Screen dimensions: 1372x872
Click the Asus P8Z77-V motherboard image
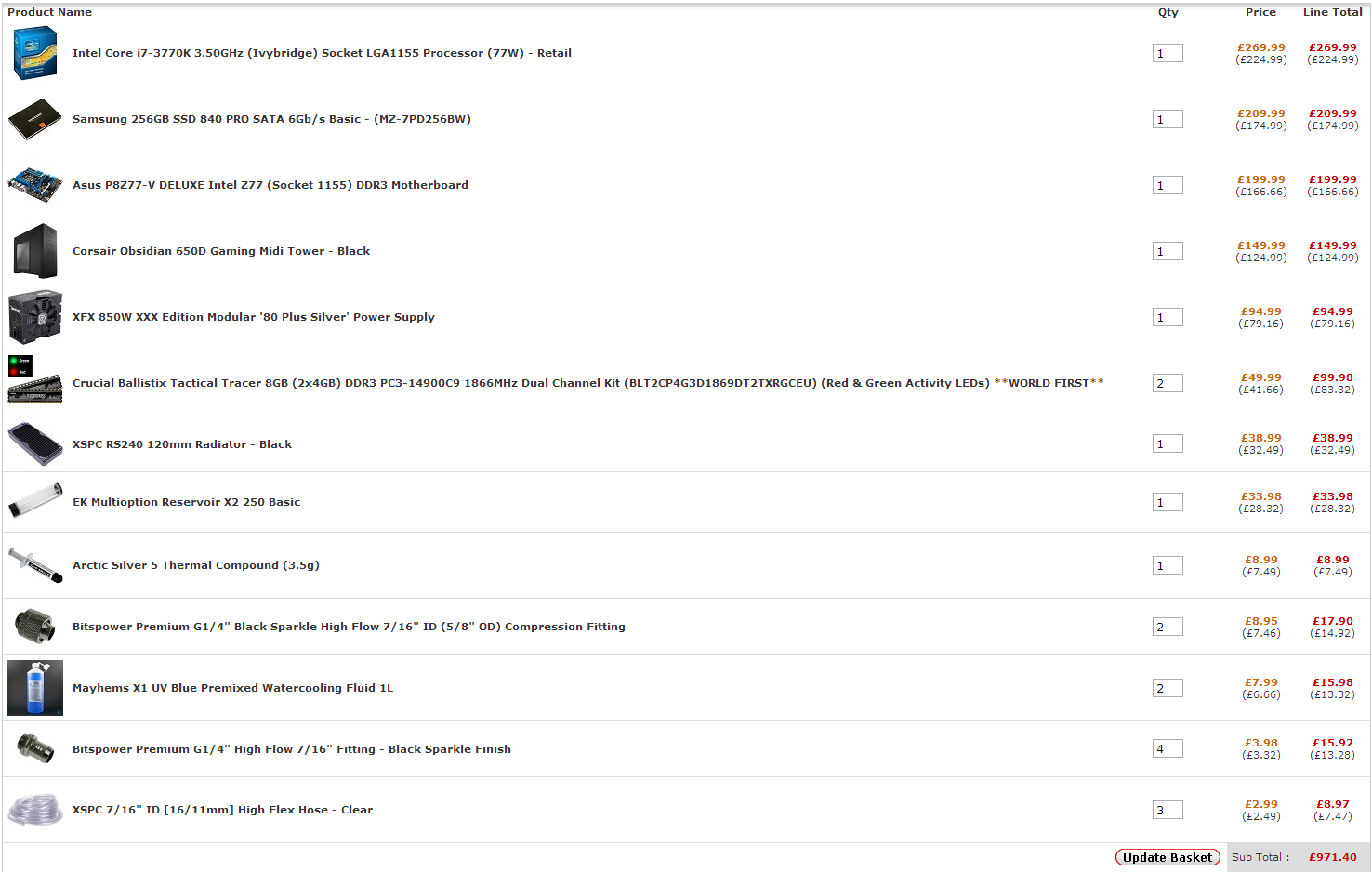click(35, 185)
